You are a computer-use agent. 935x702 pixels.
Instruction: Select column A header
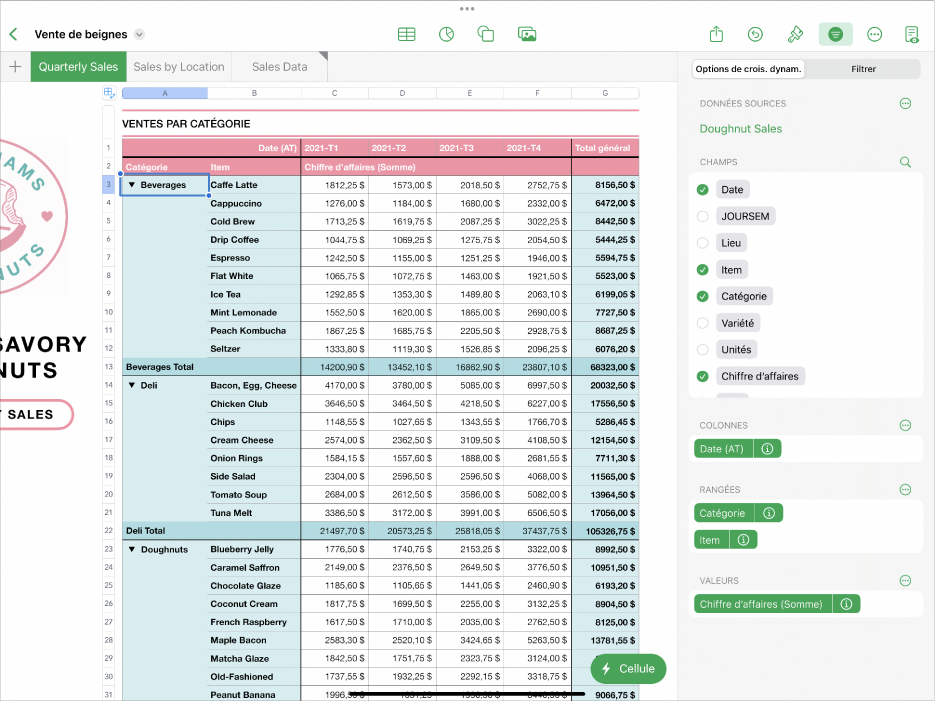(165, 93)
